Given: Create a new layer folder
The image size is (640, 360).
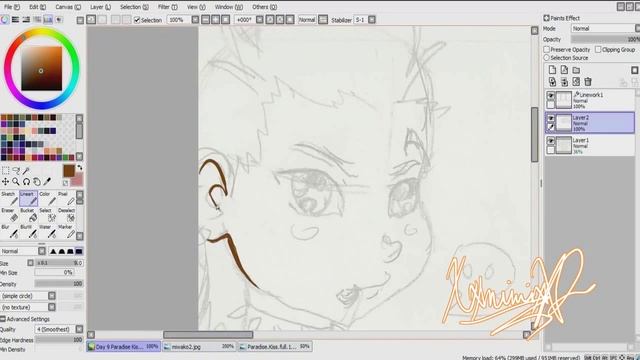Looking at the screenshot, I should tap(576, 70).
